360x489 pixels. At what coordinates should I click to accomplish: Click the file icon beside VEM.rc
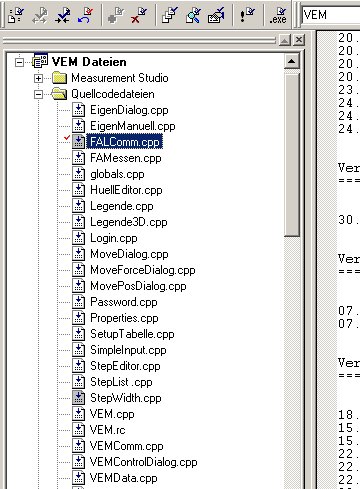(79, 430)
